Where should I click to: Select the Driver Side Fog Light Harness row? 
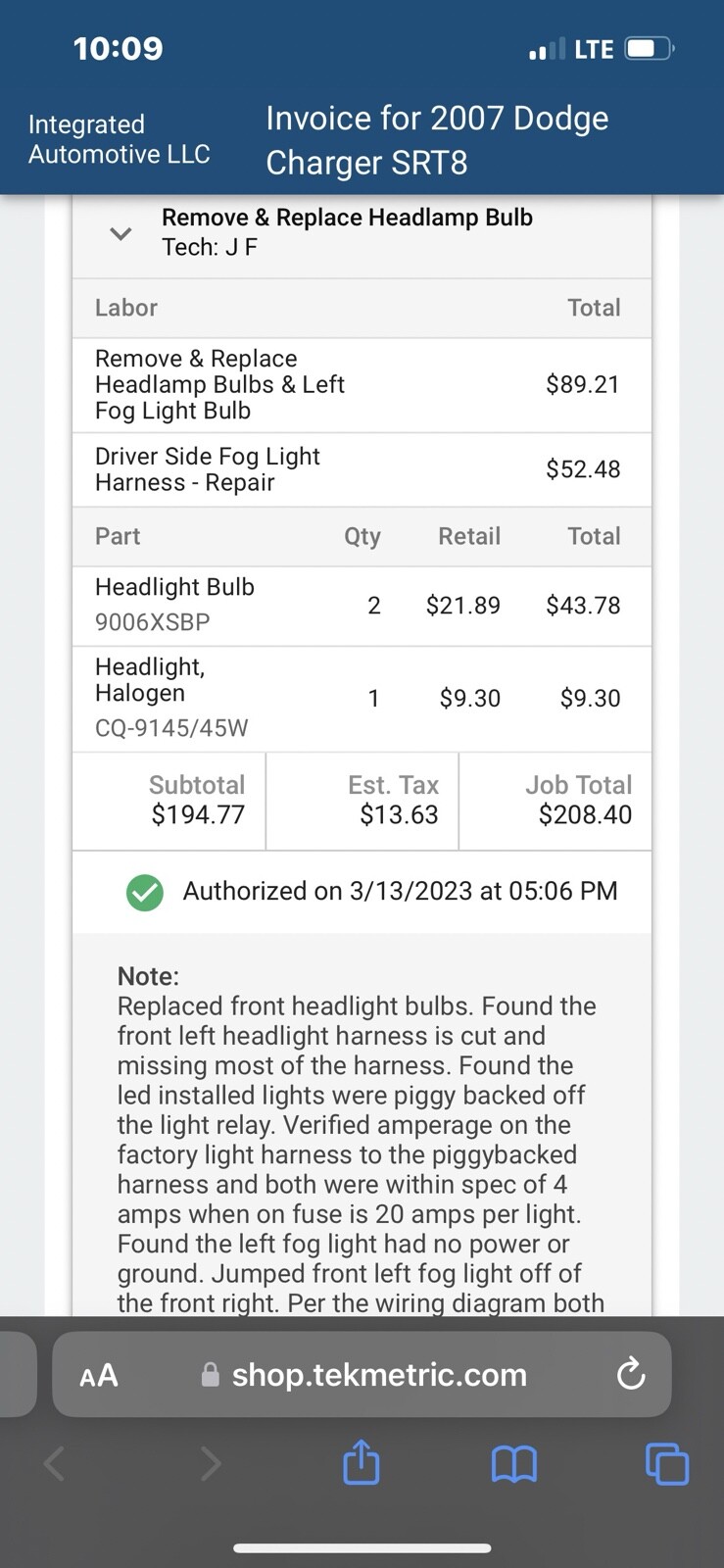click(x=362, y=469)
